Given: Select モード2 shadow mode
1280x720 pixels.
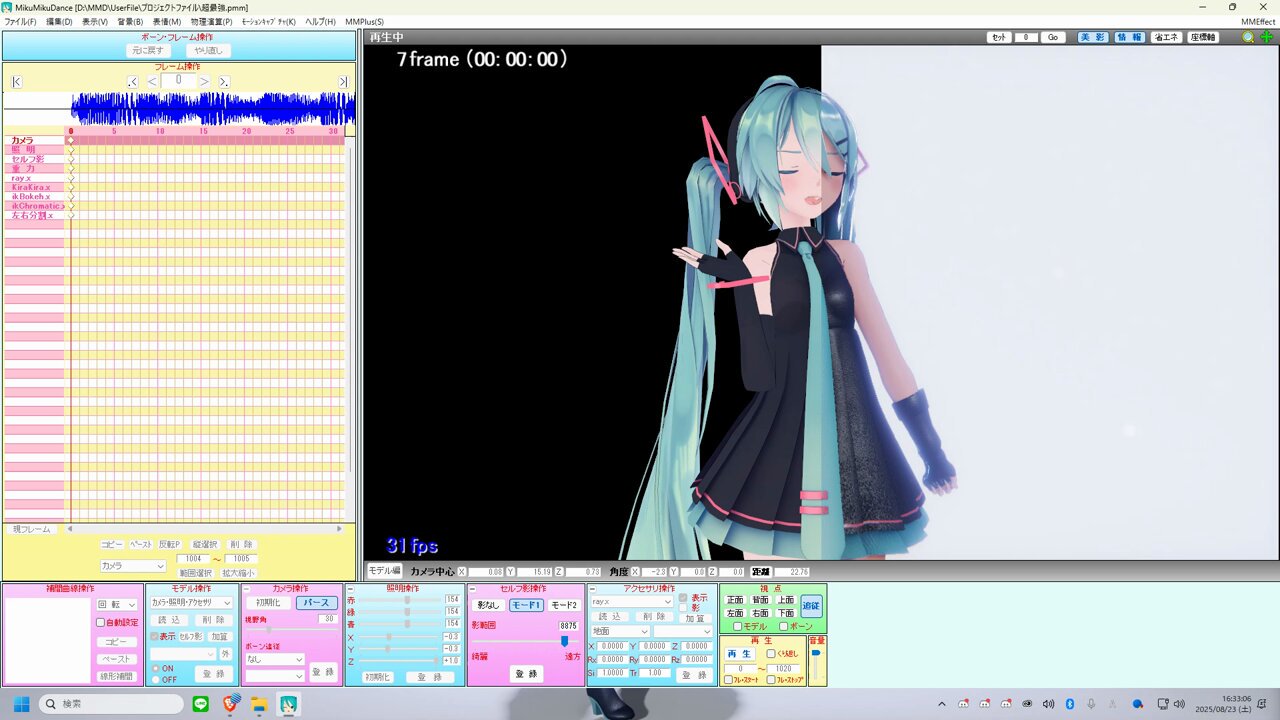Looking at the screenshot, I should tap(564, 605).
